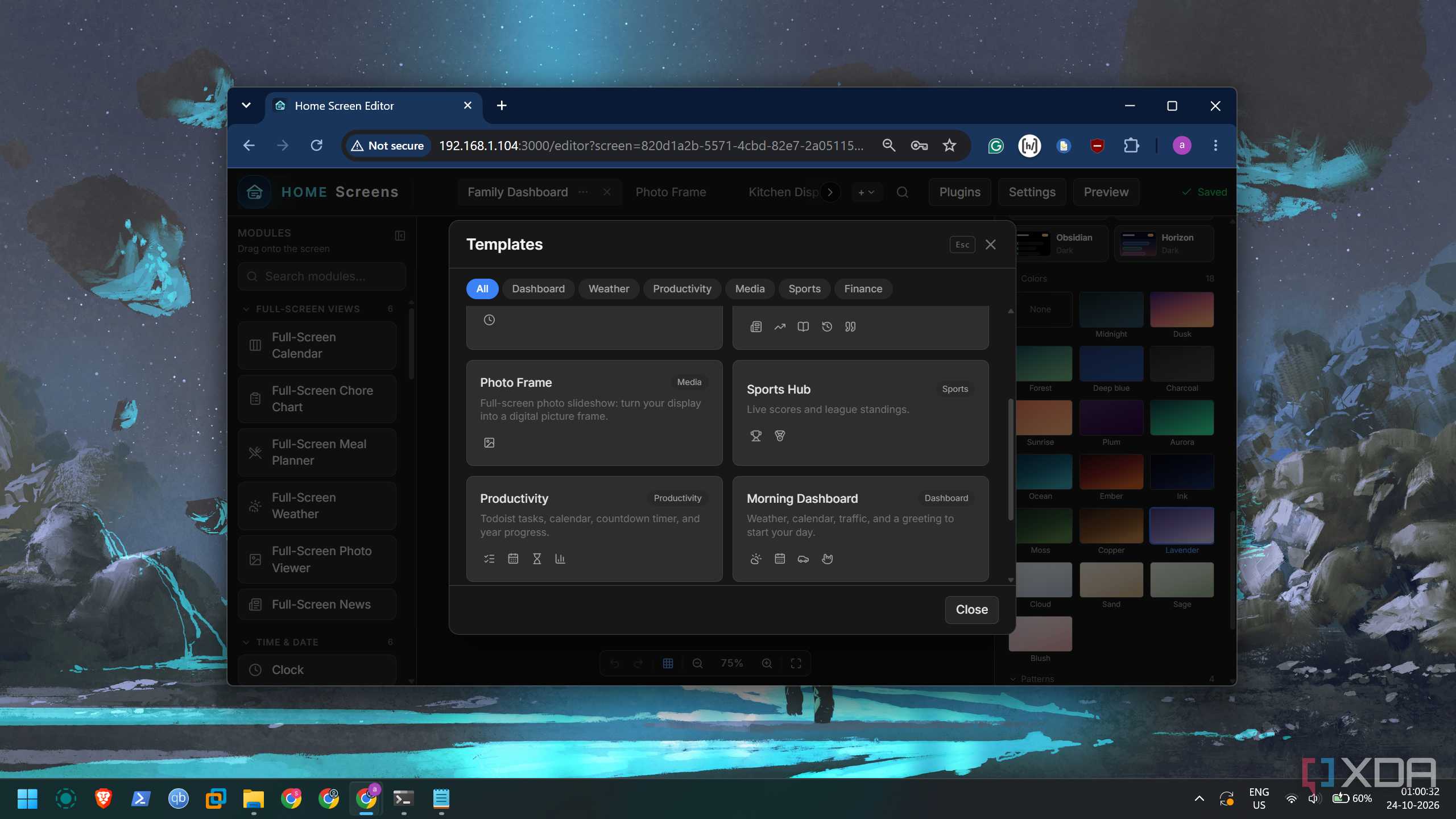This screenshot has width=1456, height=819.
Task: Collapse the Full-Screen Views section
Action: [x=246, y=309]
